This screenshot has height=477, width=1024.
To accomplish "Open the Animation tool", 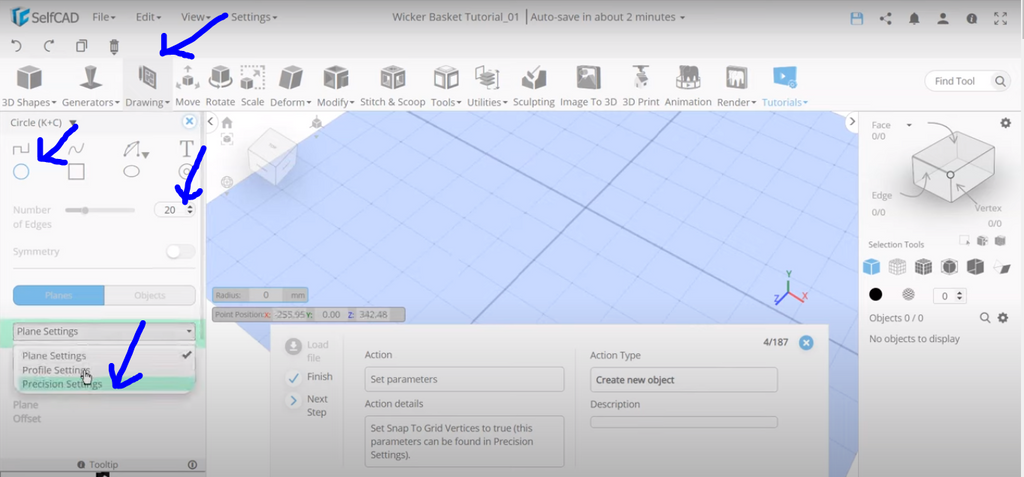I will pos(688,86).
